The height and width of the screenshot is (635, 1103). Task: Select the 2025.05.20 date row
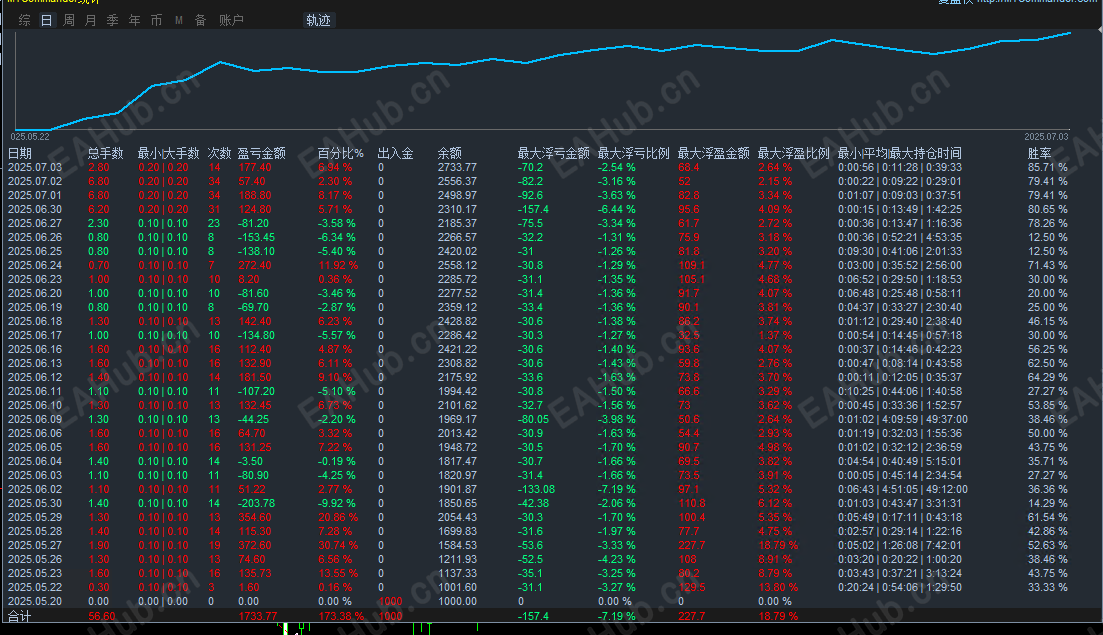(35, 601)
